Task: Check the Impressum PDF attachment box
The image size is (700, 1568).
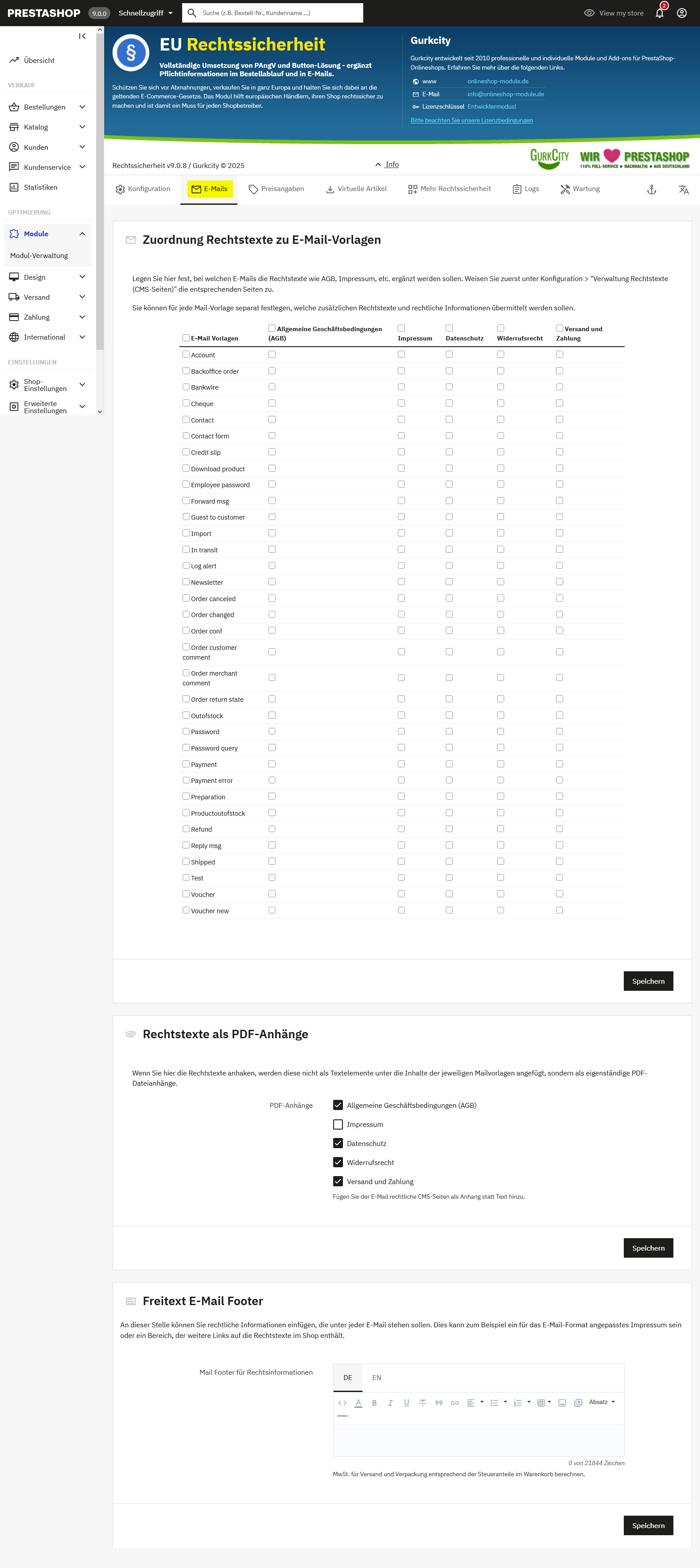Action: 338,1124
